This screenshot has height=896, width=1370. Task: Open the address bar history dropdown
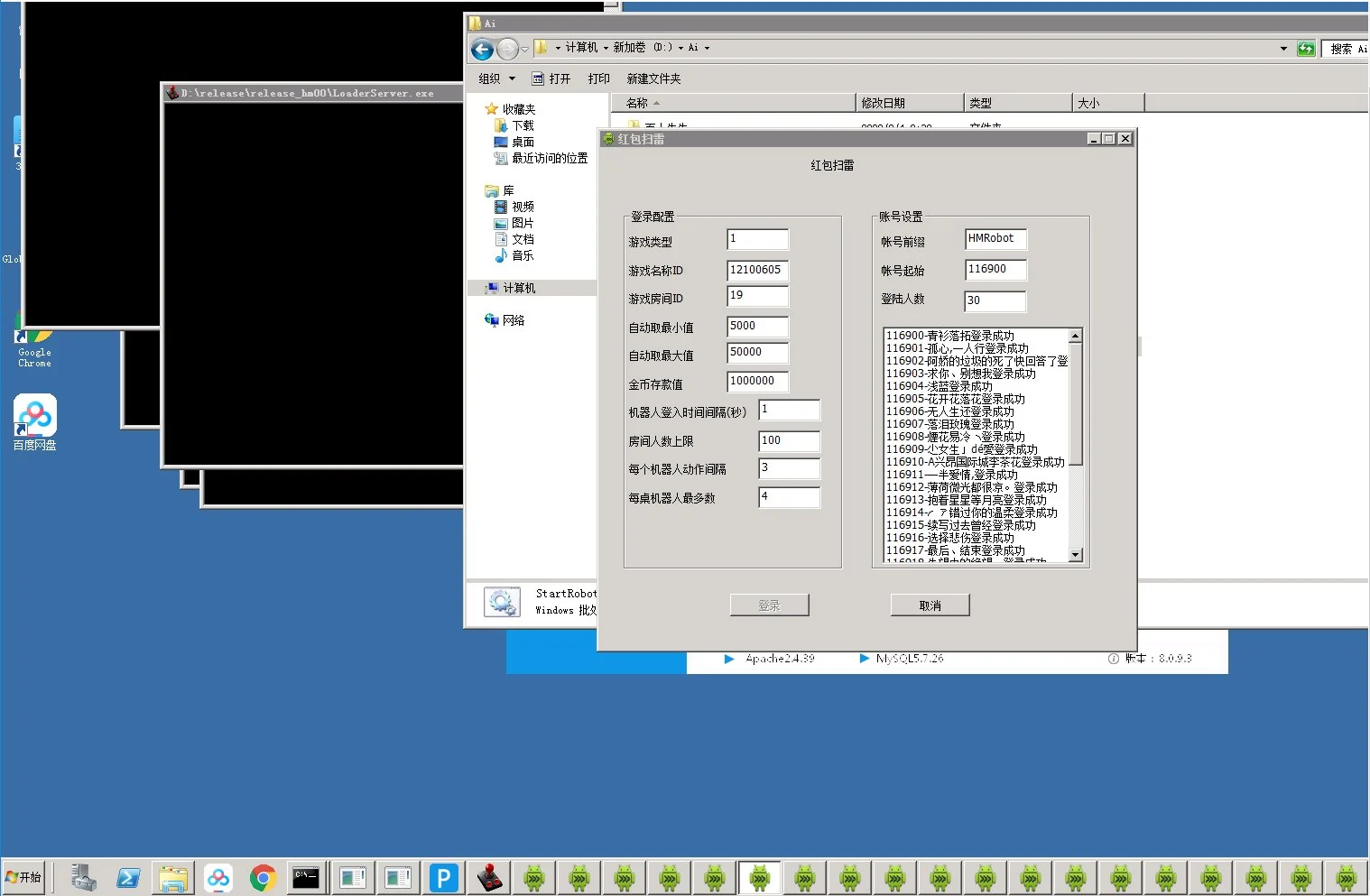(x=1283, y=49)
